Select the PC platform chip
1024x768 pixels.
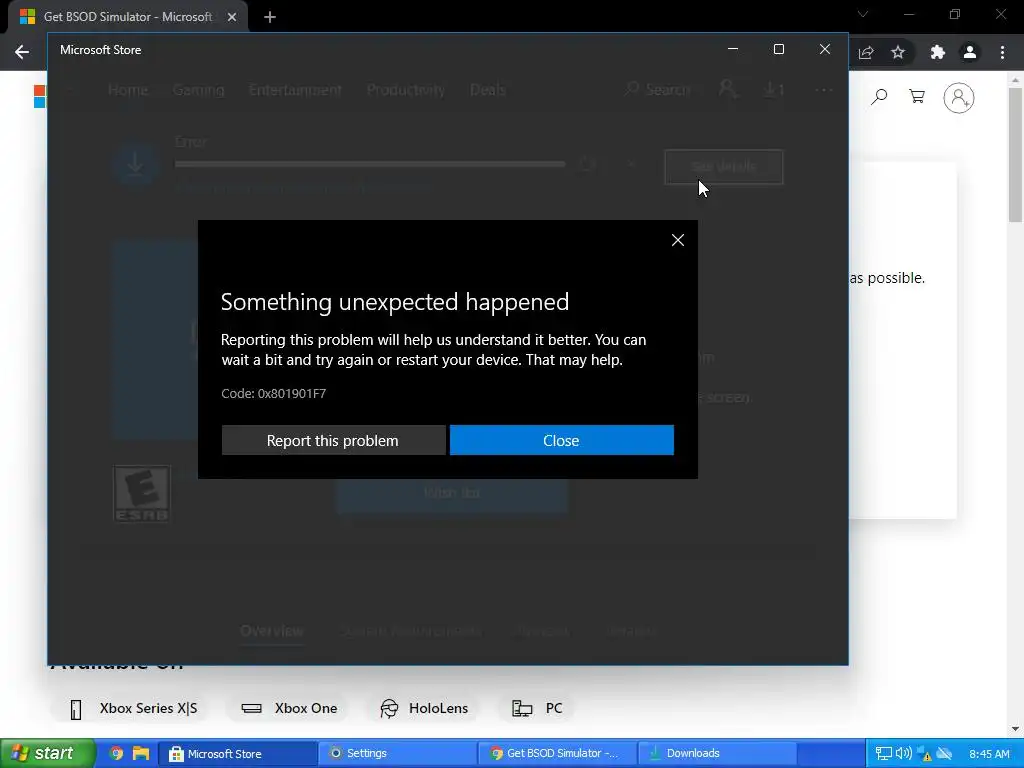pyautogui.click(x=537, y=709)
